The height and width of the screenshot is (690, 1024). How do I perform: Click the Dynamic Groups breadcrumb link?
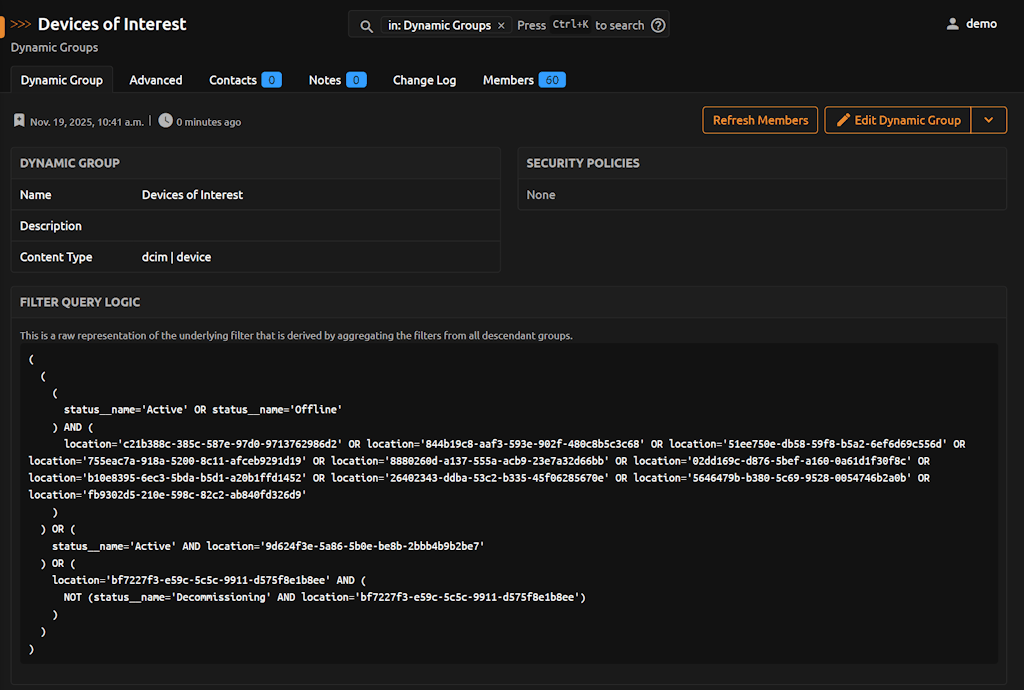click(54, 47)
